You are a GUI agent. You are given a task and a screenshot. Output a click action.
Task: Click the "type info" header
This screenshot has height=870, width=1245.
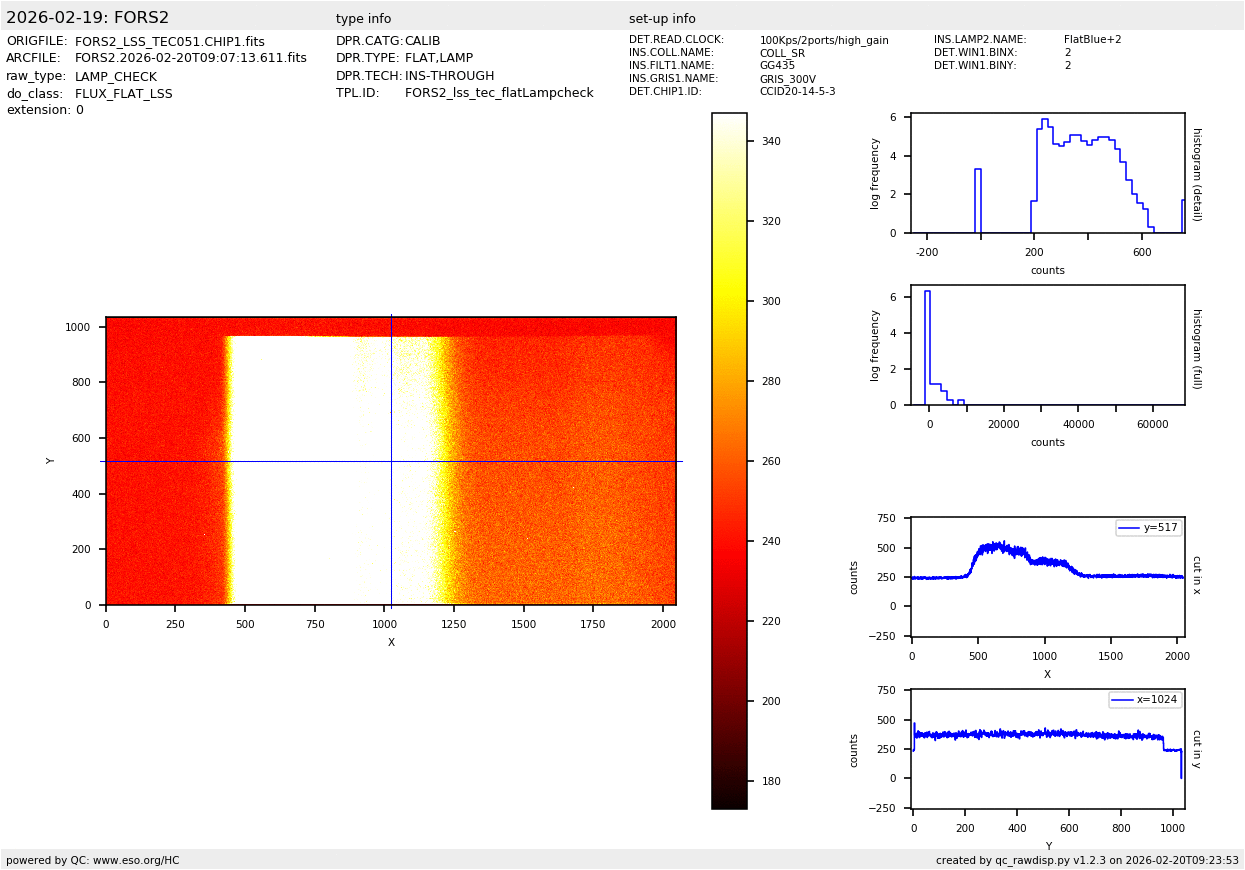(x=363, y=19)
